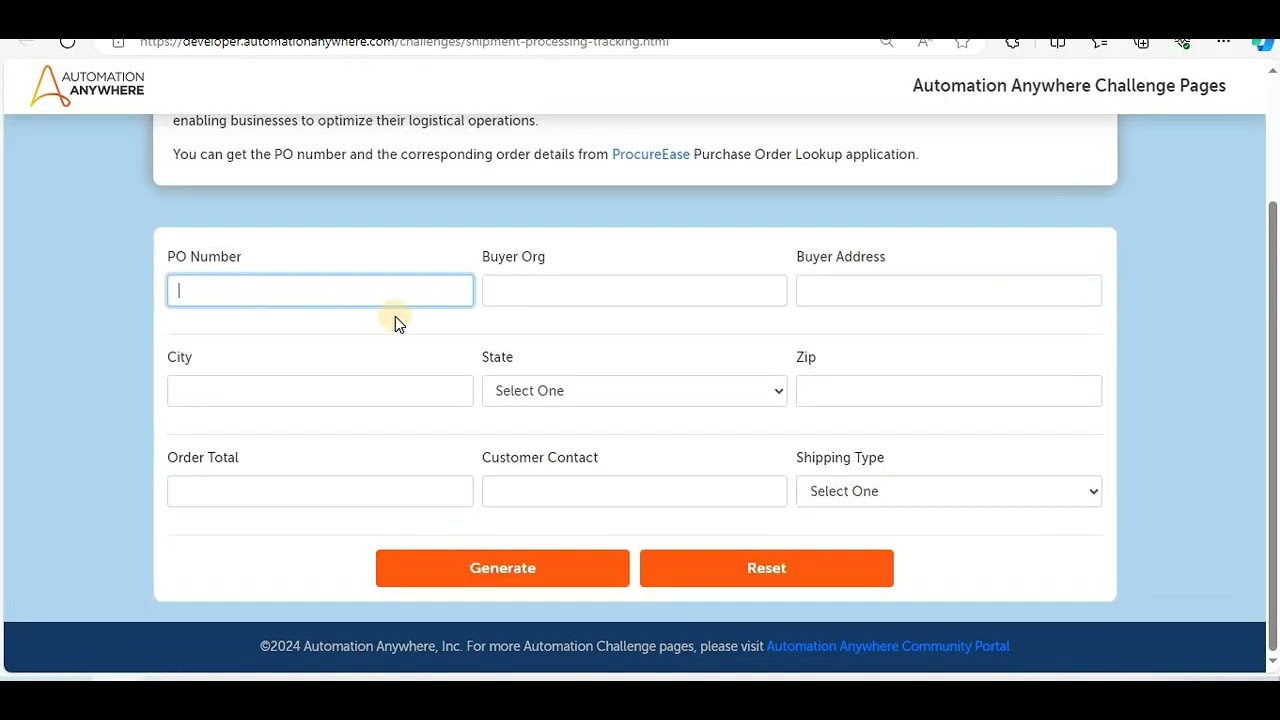Click the City input field
1280x720 pixels.
[x=320, y=391]
